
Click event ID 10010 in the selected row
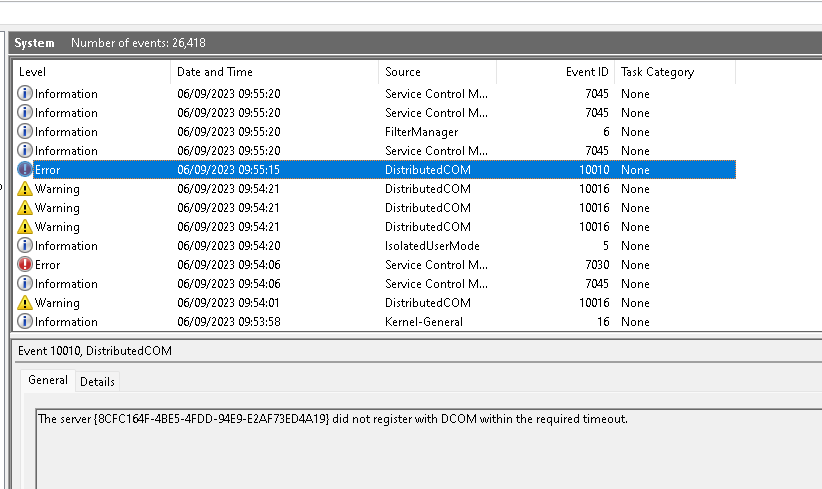[594, 170]
